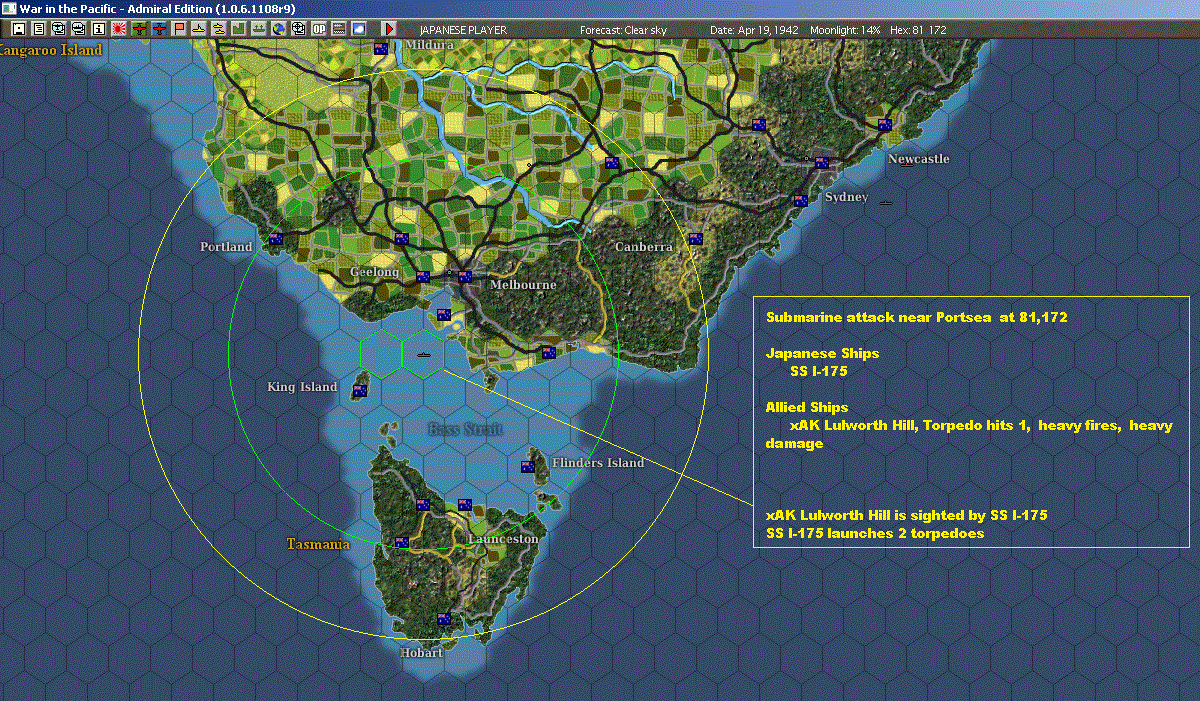Click the 'Moonlight: 14%' status text

(845, 30)
